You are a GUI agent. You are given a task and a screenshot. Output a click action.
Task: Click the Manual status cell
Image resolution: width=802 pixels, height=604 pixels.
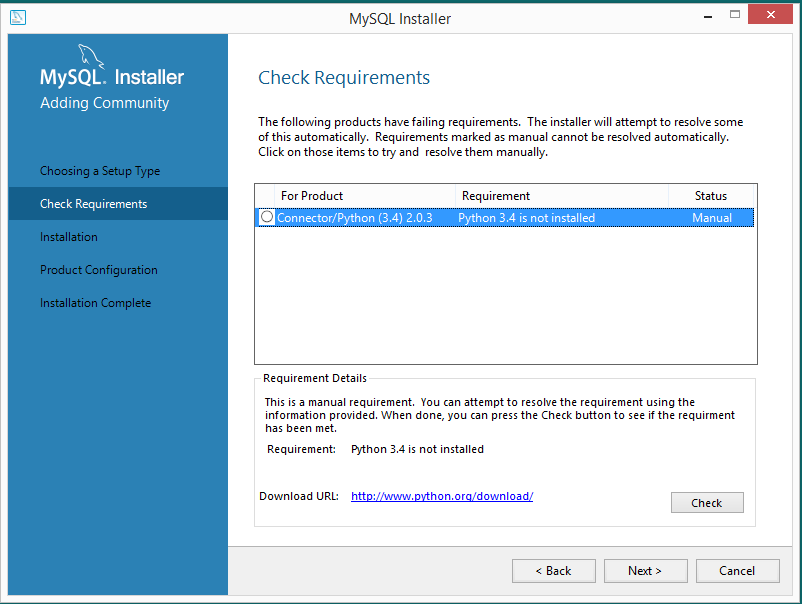[711, 218]
